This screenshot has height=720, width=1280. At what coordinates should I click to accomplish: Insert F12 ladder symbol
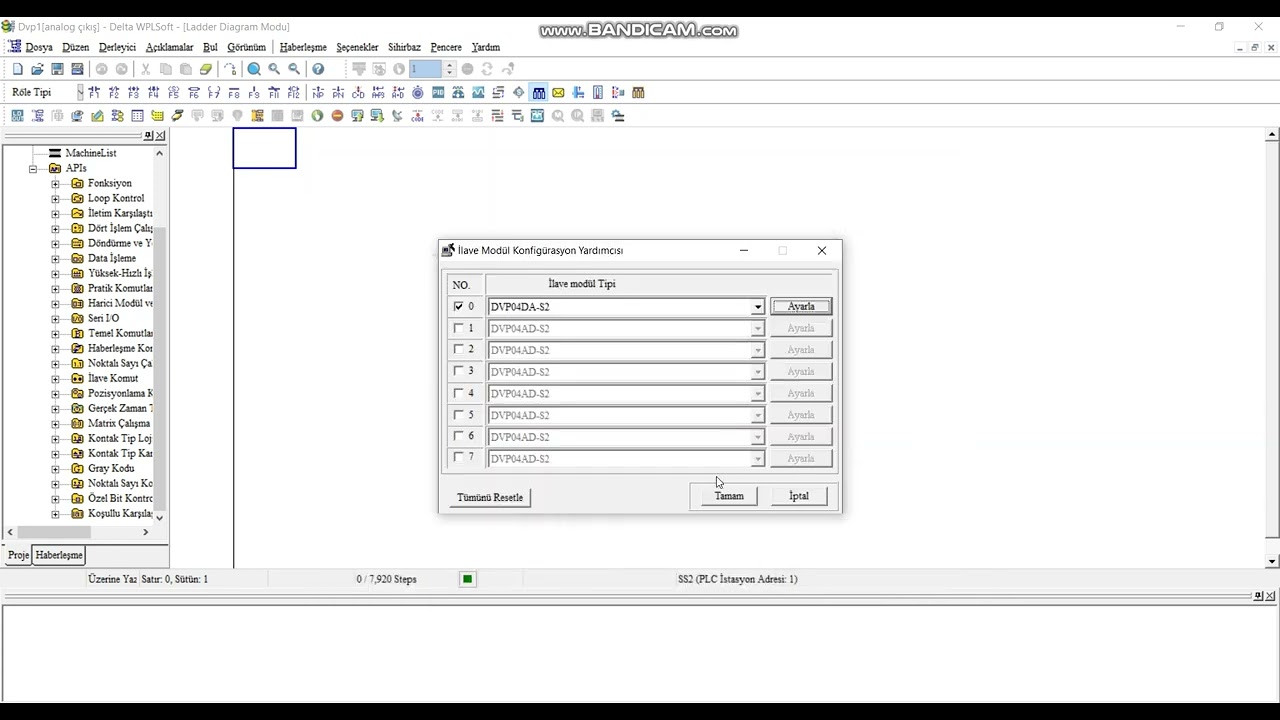(x=294, y=92)
